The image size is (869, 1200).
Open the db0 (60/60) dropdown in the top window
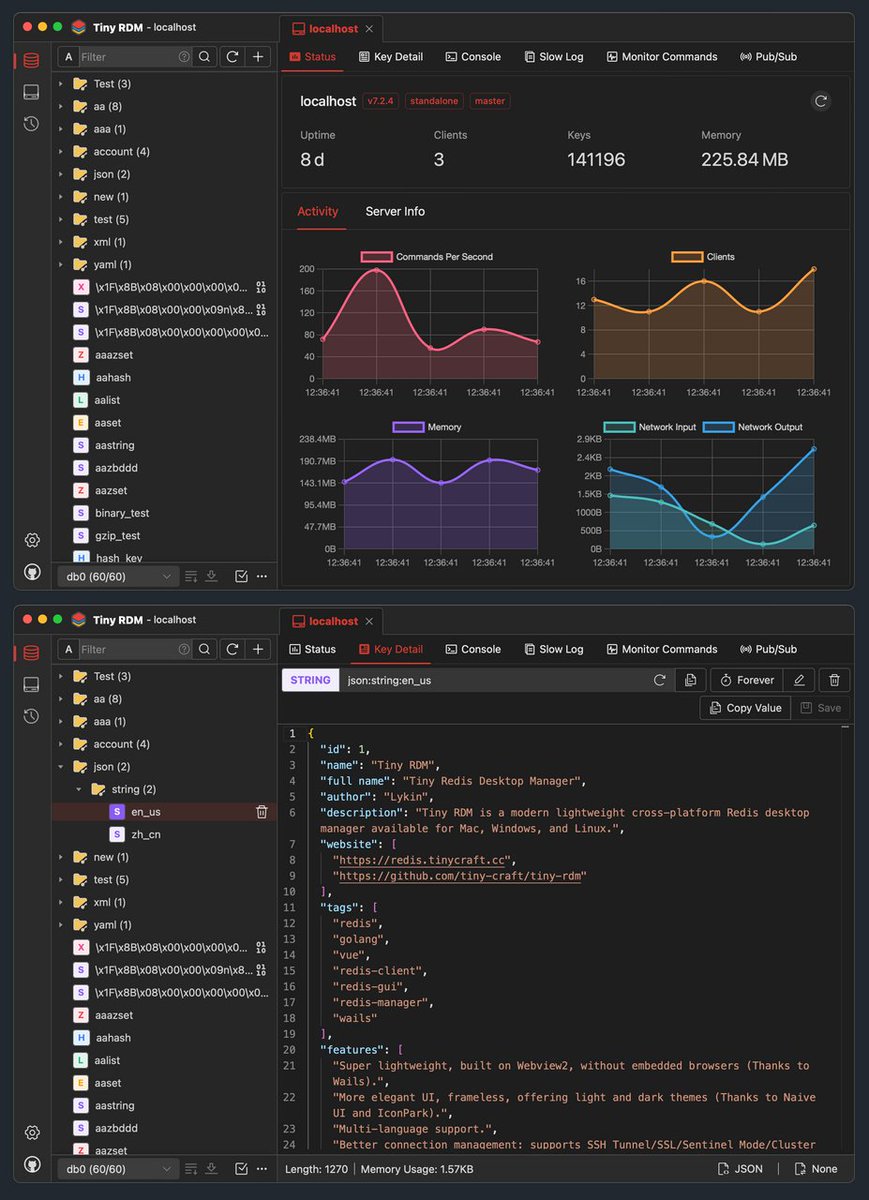click(x=118, y=576)
